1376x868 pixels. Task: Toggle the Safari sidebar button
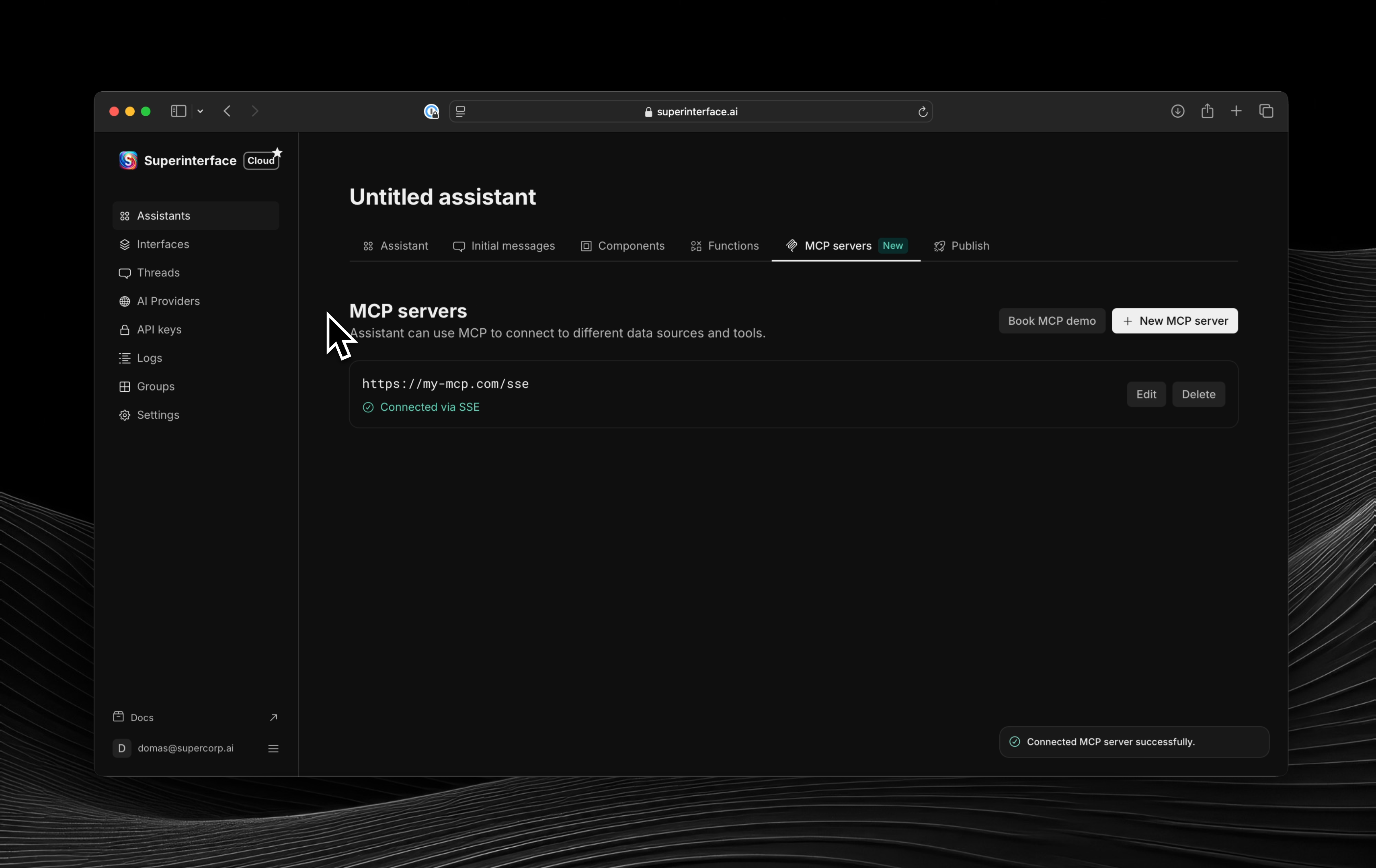(x=178, y=111)
